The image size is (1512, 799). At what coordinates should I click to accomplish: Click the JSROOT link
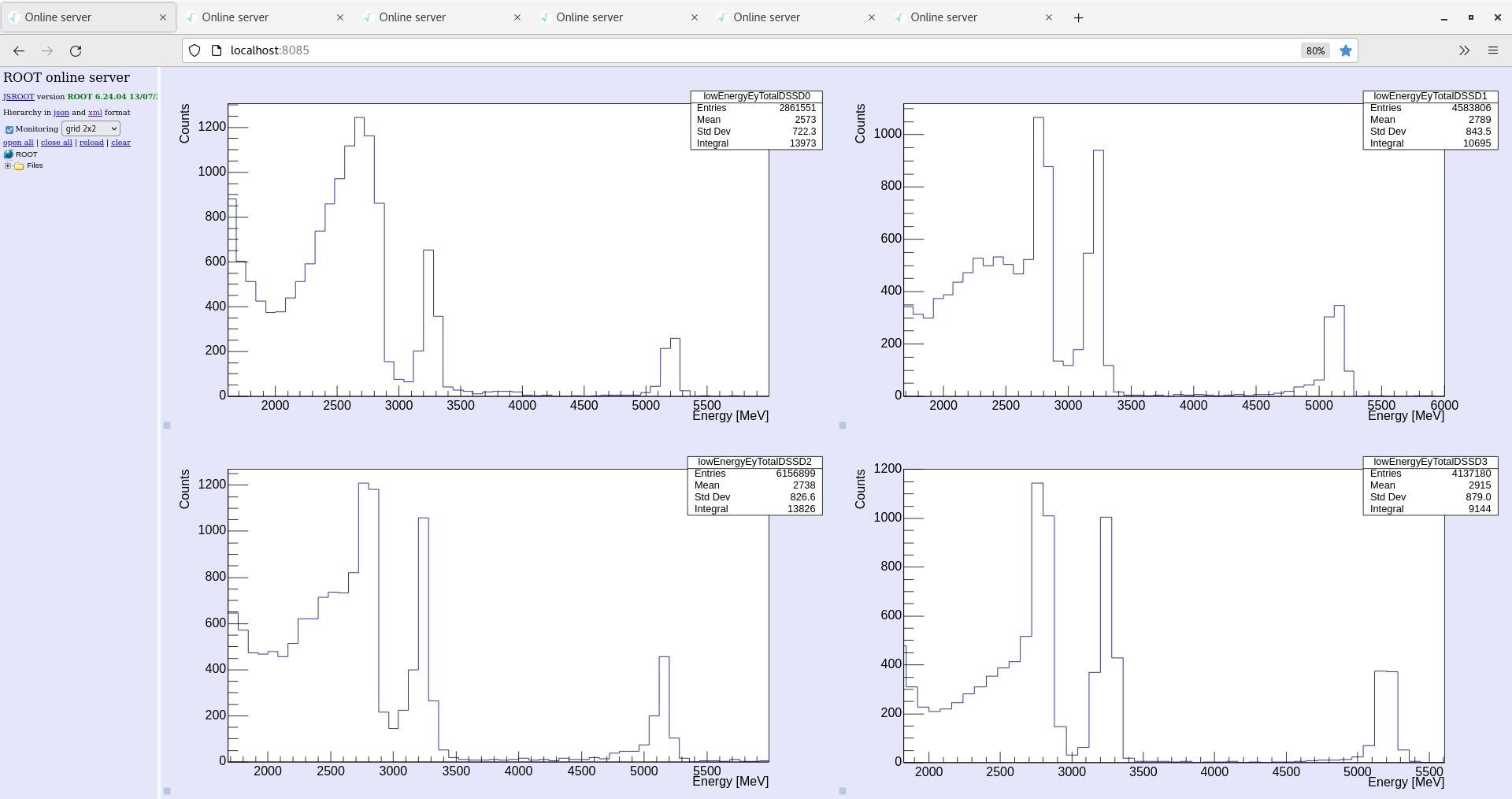(17, 96)
